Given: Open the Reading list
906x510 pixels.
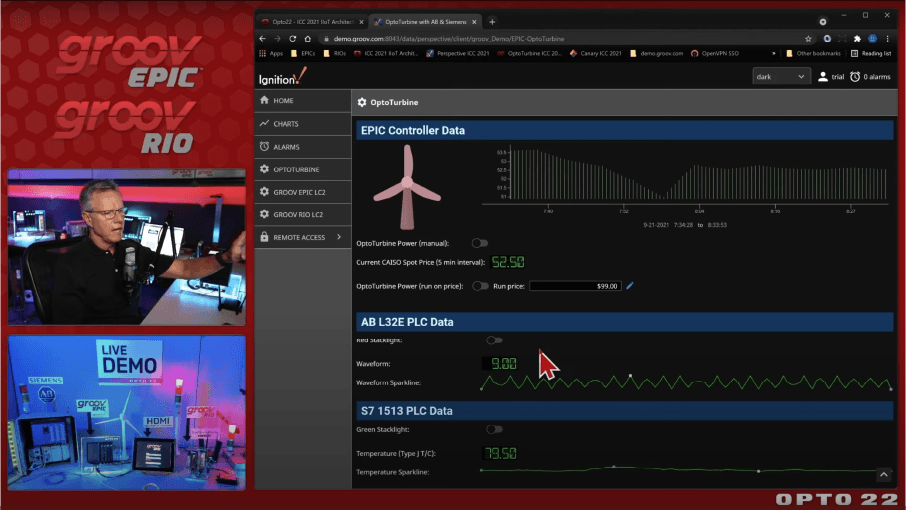Looking at the screenshot, I should click(871, 53).
